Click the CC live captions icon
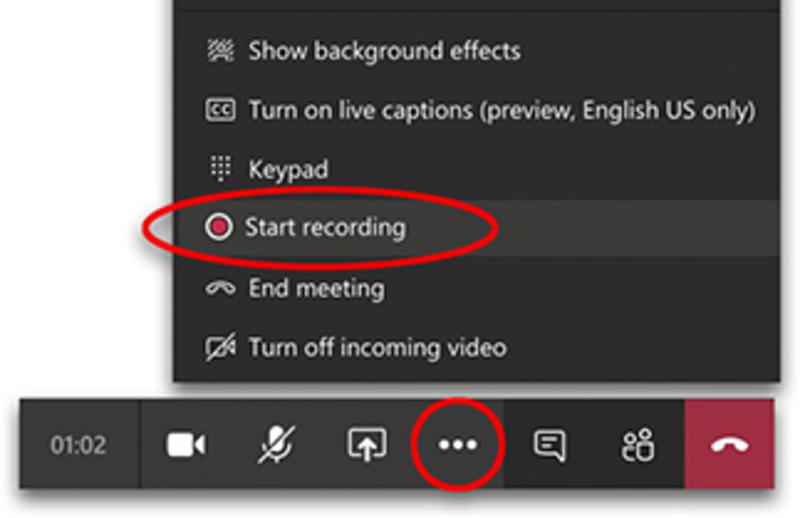Screen dimensions: 800x518 pyautogui.click(x=219, y=109)
